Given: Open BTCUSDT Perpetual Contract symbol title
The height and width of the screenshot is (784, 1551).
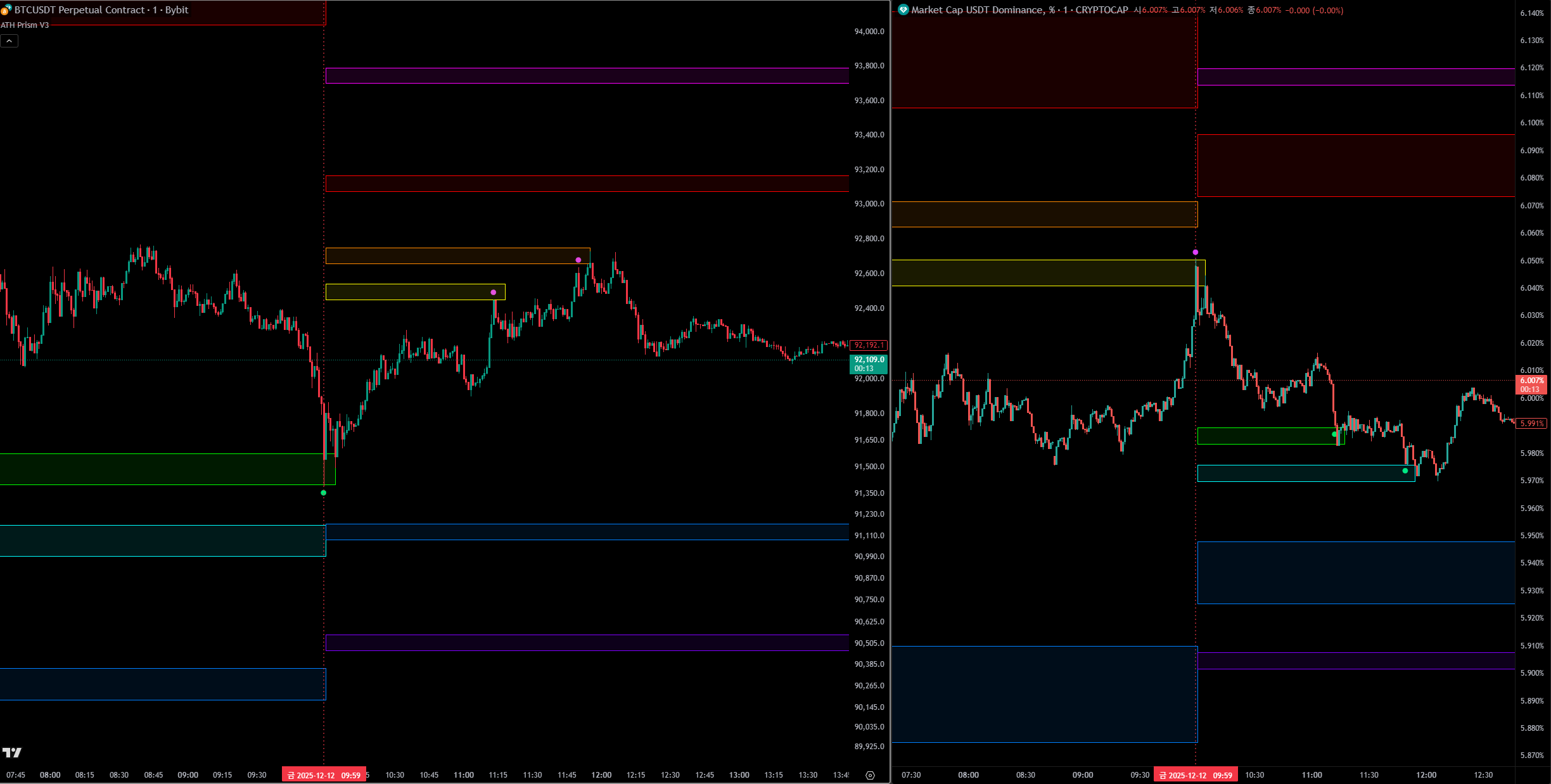Looking at the screenshot, I should (x=101, y=10).
